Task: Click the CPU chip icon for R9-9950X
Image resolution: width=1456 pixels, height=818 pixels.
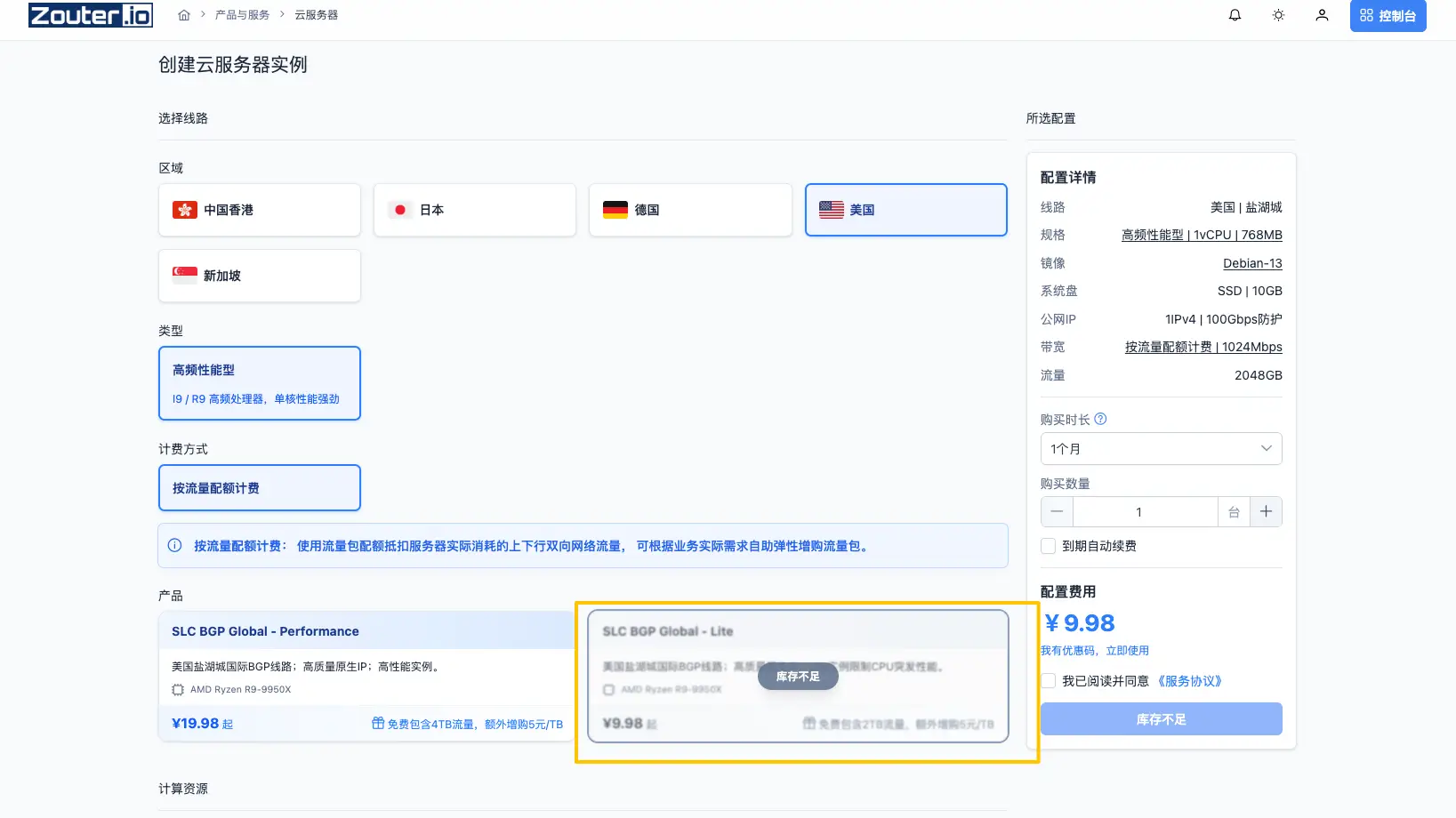Action: pyautogui.click(x=178, y=690)
